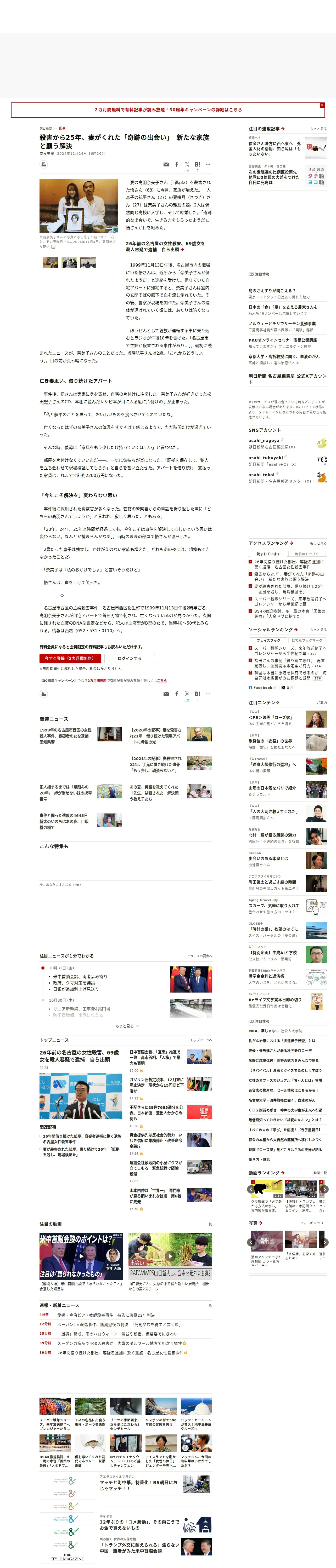Open main photo of family with portrait
Image resolution: width=336 pixels, height=1568 pixels.
[79, 206]
